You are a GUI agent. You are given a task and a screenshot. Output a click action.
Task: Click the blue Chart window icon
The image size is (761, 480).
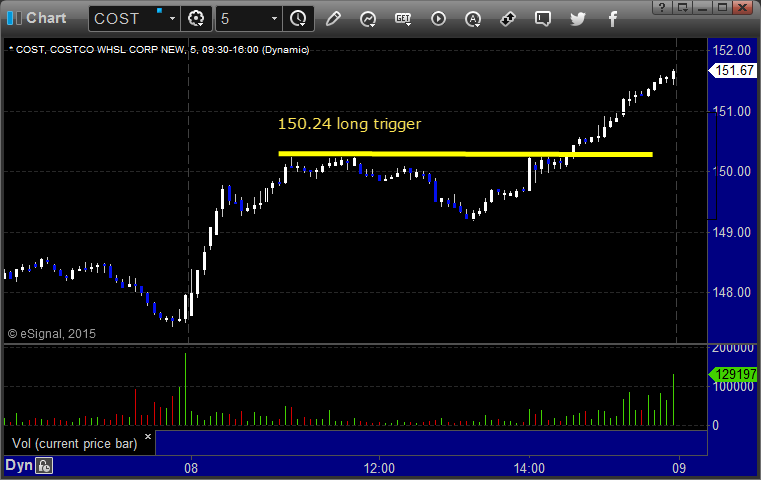(x=14, y=18)
